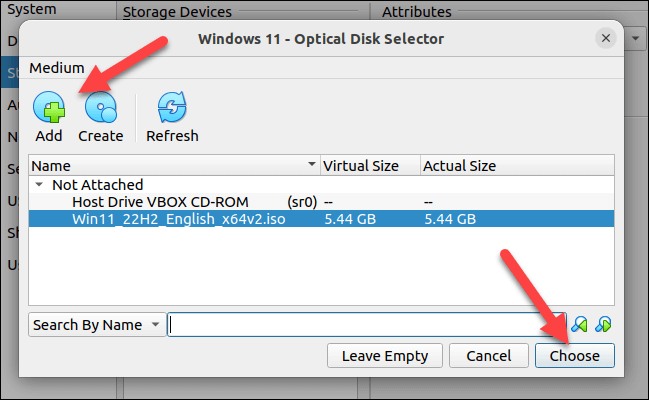Image resolution: width=649 pixels, height=400 pixels.
Task: Sort by the Virtual Size column
Action: (368, 166)
